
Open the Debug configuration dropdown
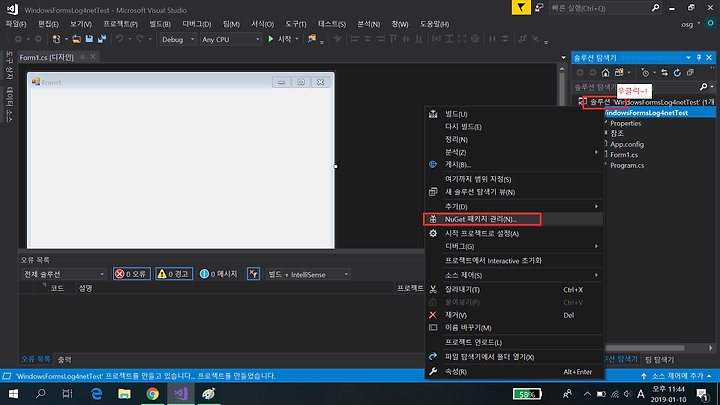click(x=178, y=39)
